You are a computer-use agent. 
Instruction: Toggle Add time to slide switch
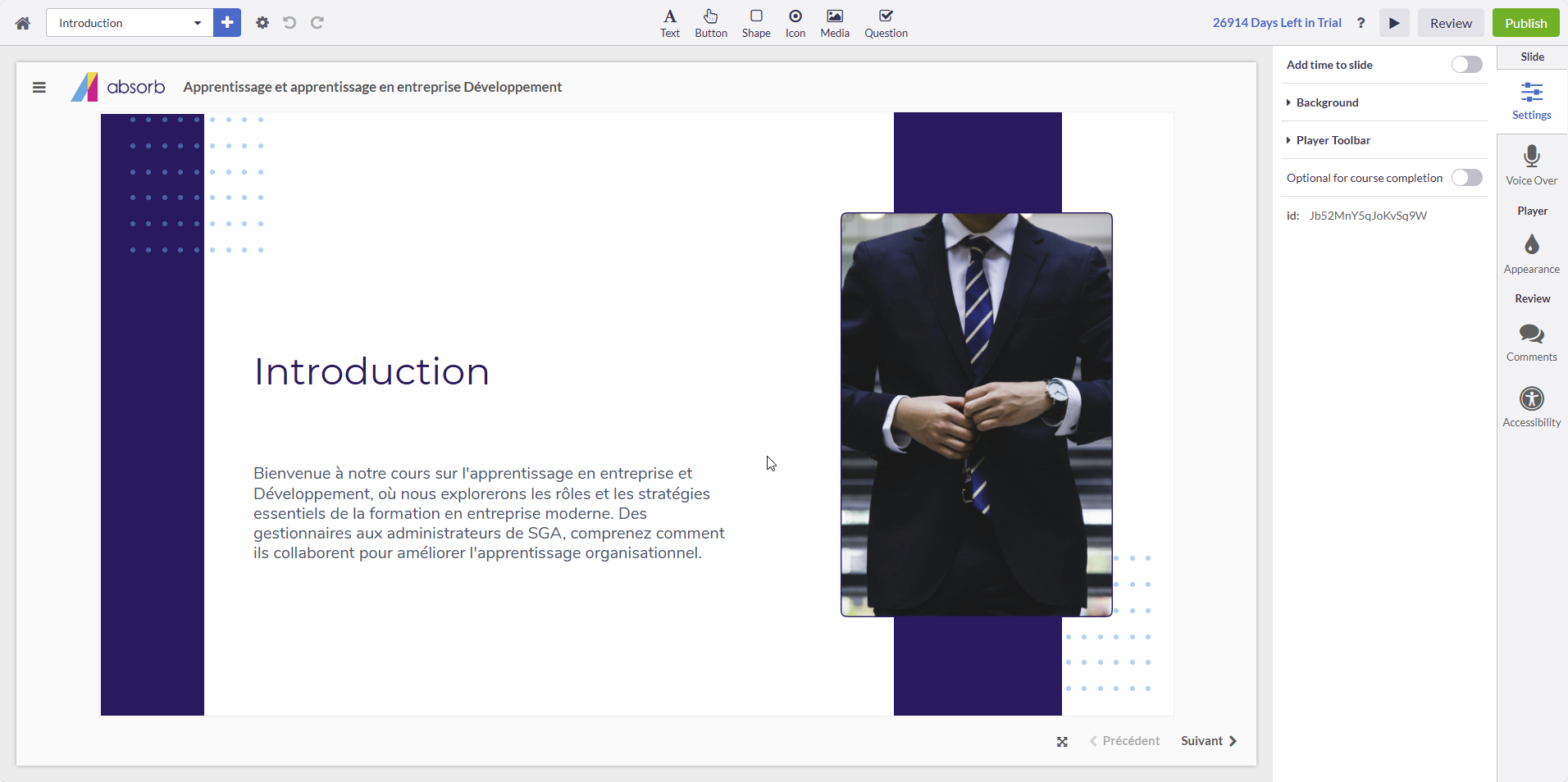pyautogui.click(x=1466, y=65)
